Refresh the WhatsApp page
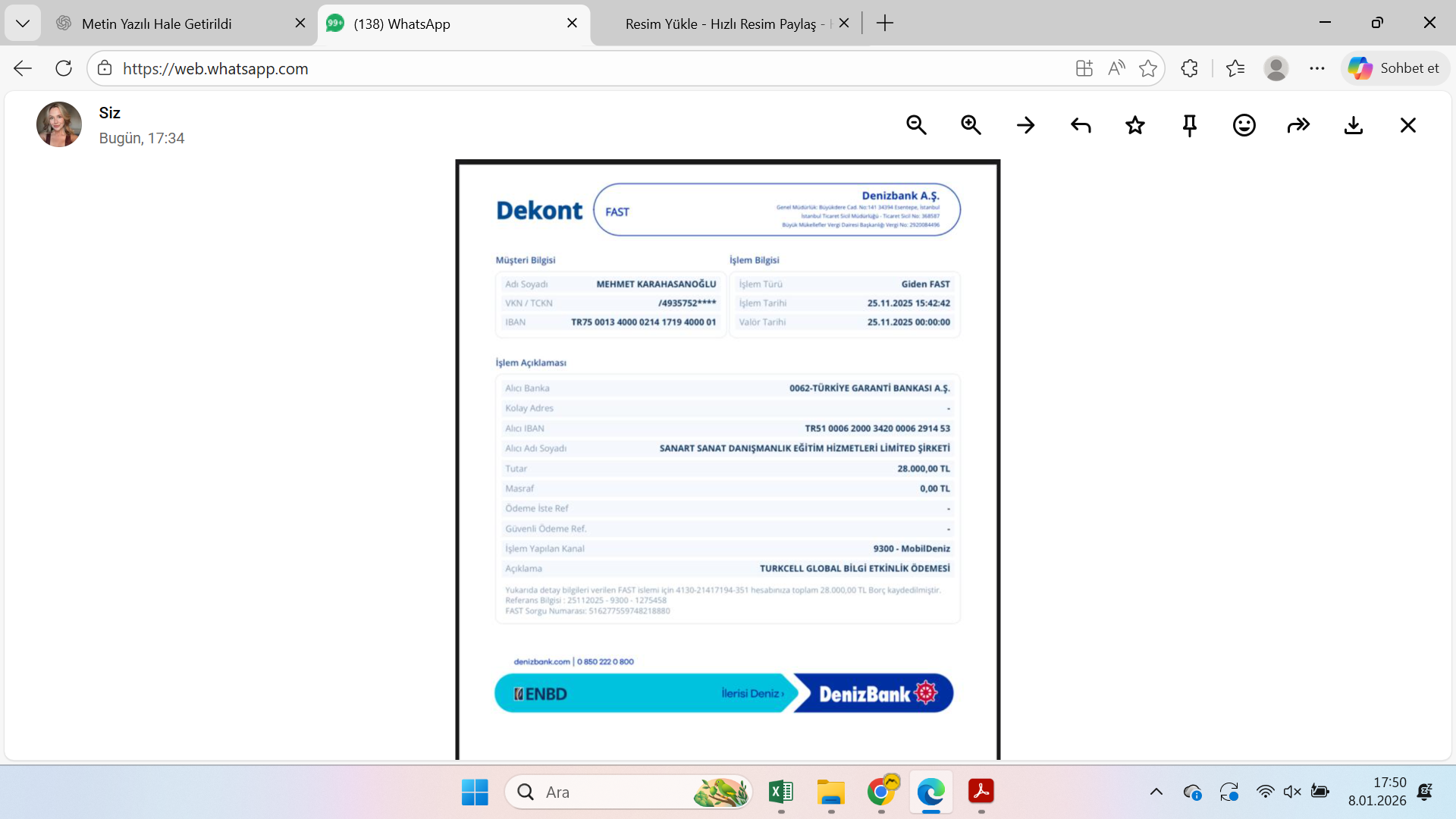The width and height of the screenshot is (1456, 819). [x=64, y=68]
